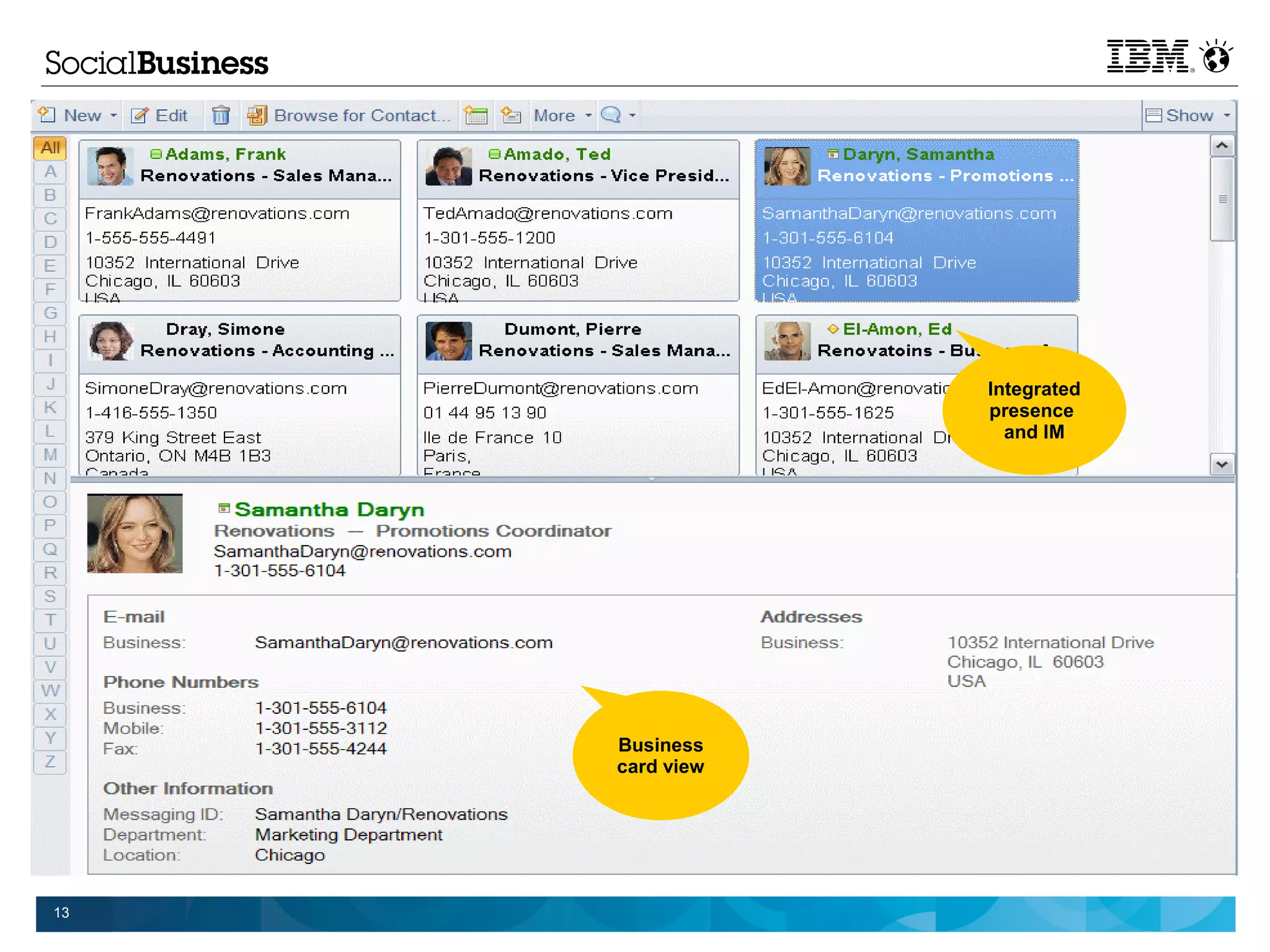Click business email in E-mail section
The image size is (1270, 952).
pos(404,643)
